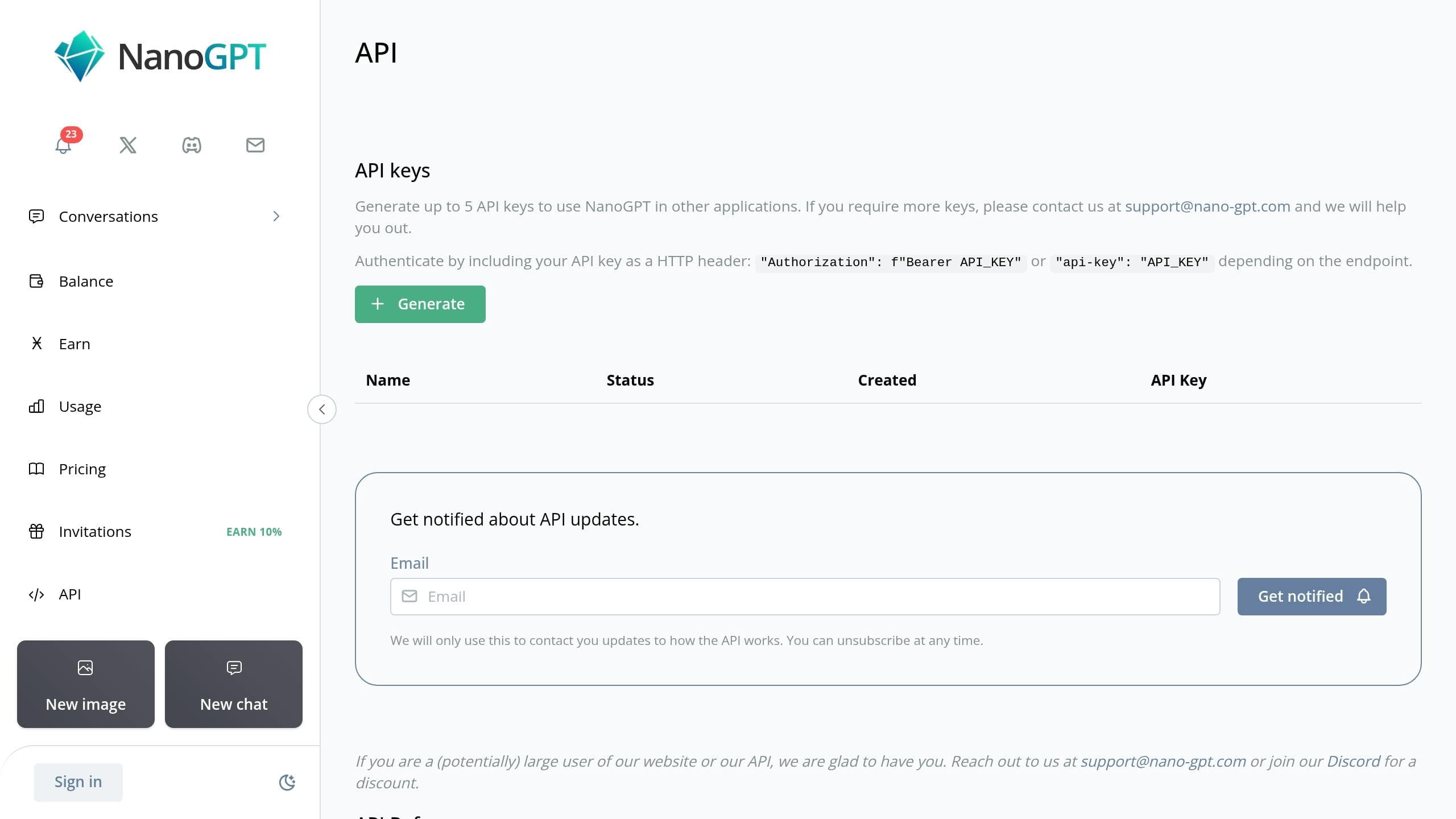
Task: Click support@nano-gpt.com link in the discount note
Action: (1163, 762)
